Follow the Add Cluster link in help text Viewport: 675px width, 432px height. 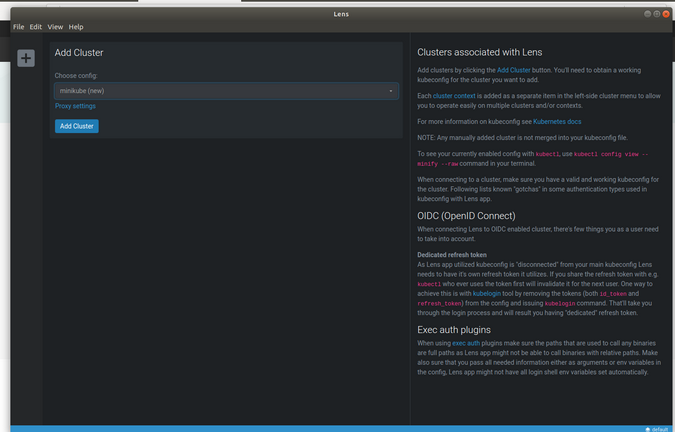(514, 70)
